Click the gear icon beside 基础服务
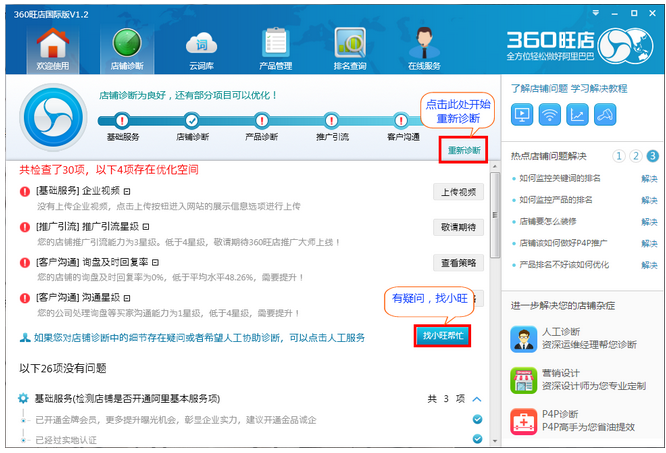Viewport: 666px width, 453px height. coord(23,398)
